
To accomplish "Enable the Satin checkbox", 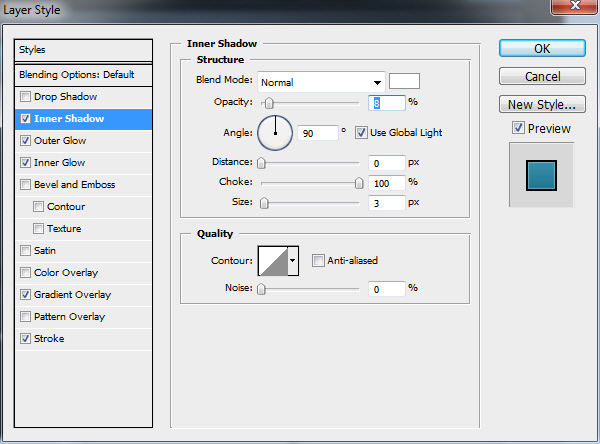I will [25, 251].
